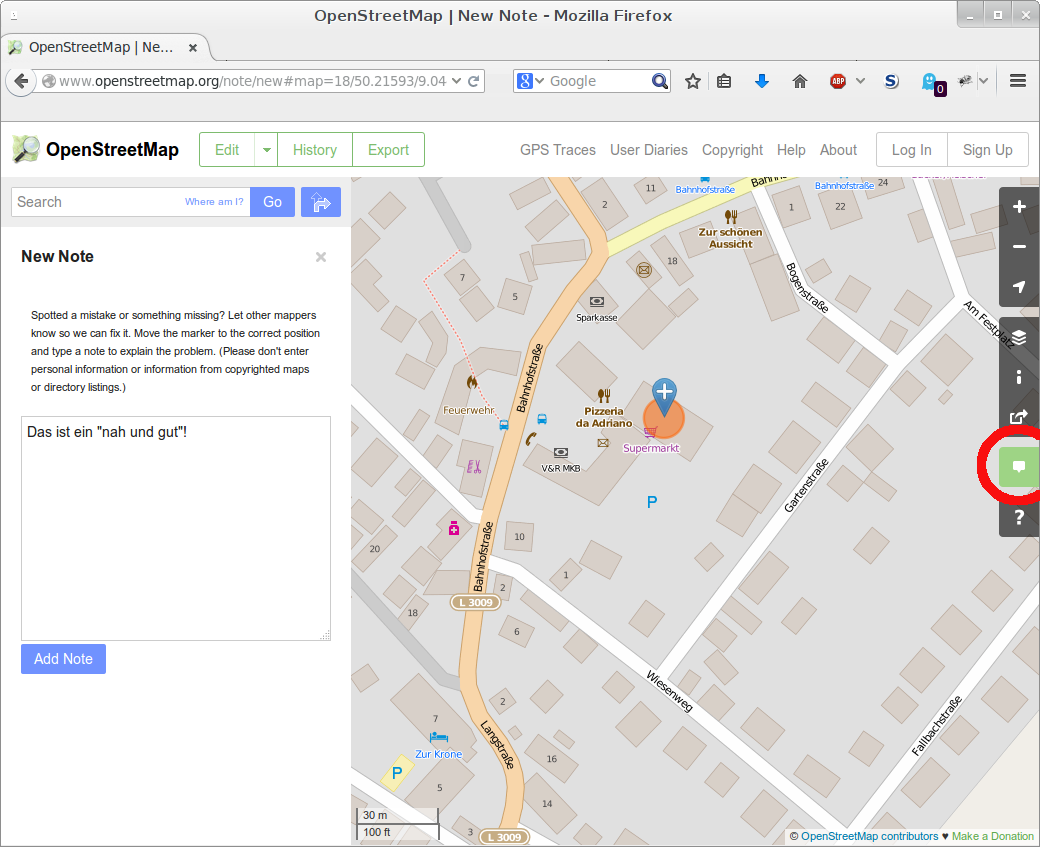Screen dimensions: 1040x847
Task: Click the Pizzeria da Adriano restaurant icon
Action: tap(604, 395)
